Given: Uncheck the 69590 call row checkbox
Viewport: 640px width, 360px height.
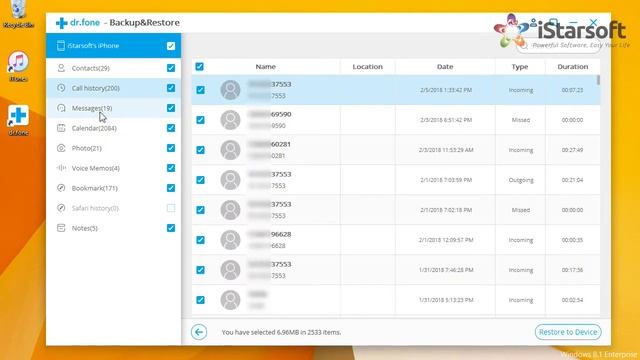Looking at the screenshot, I should (x=200, y=120).
